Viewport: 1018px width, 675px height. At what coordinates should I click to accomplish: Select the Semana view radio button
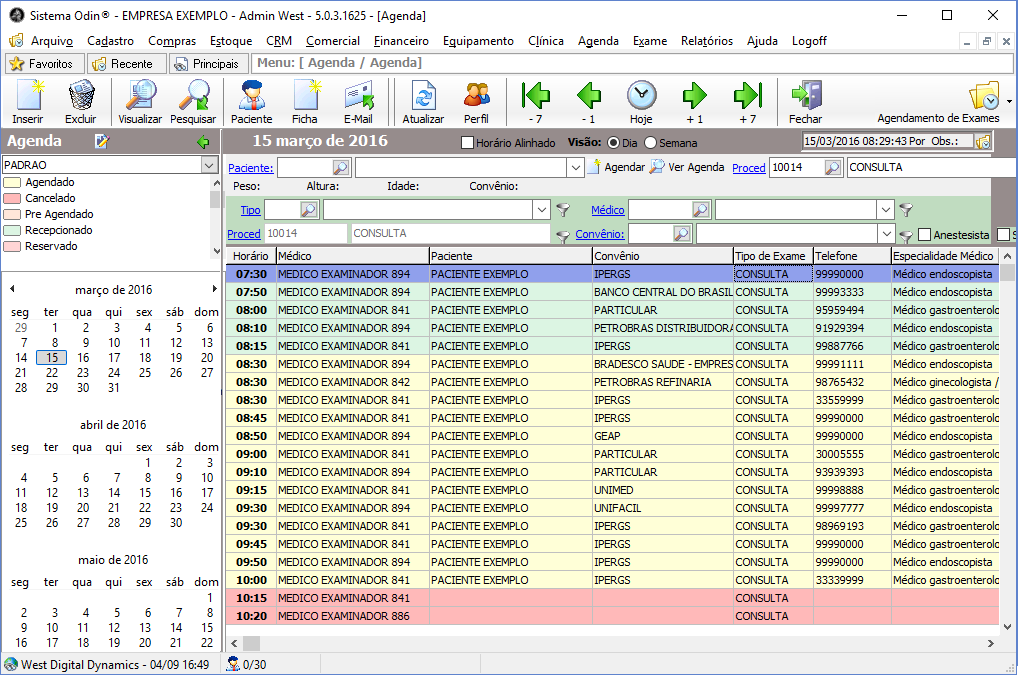[x=651, y=143]
